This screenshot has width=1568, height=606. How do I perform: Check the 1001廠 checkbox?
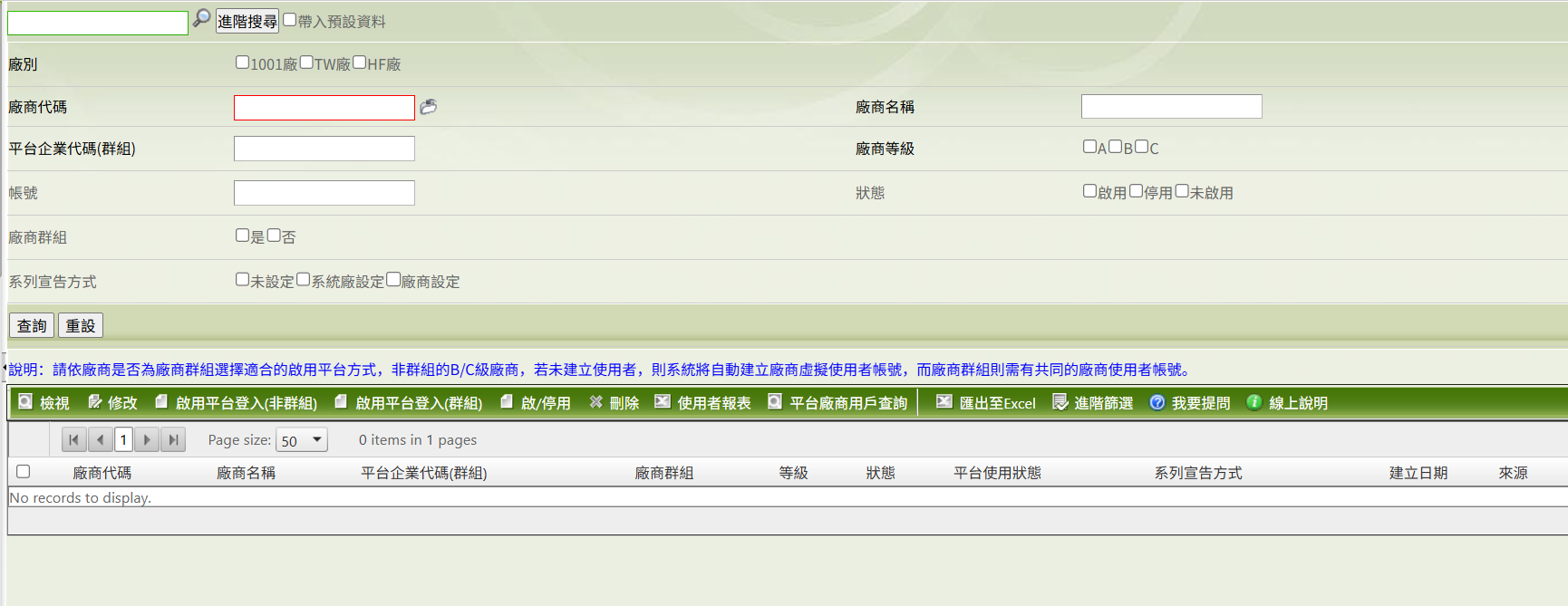(242, 63)
